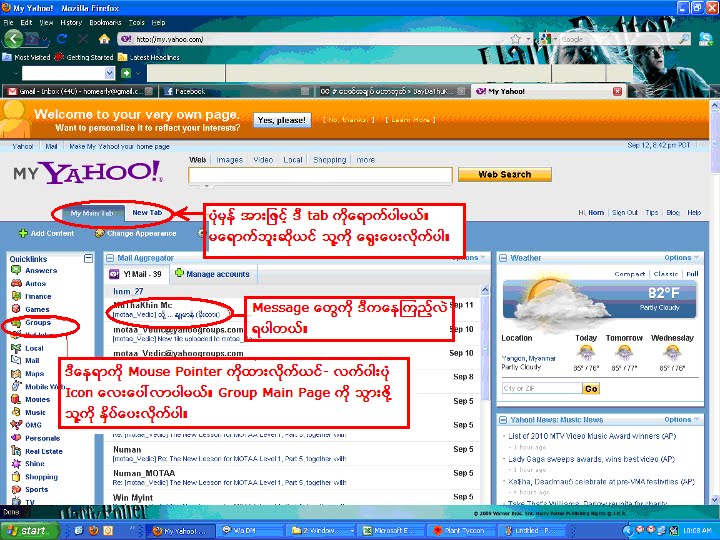Open Music News Options dropdown
The image size is (720, 540).
(681, 419)
